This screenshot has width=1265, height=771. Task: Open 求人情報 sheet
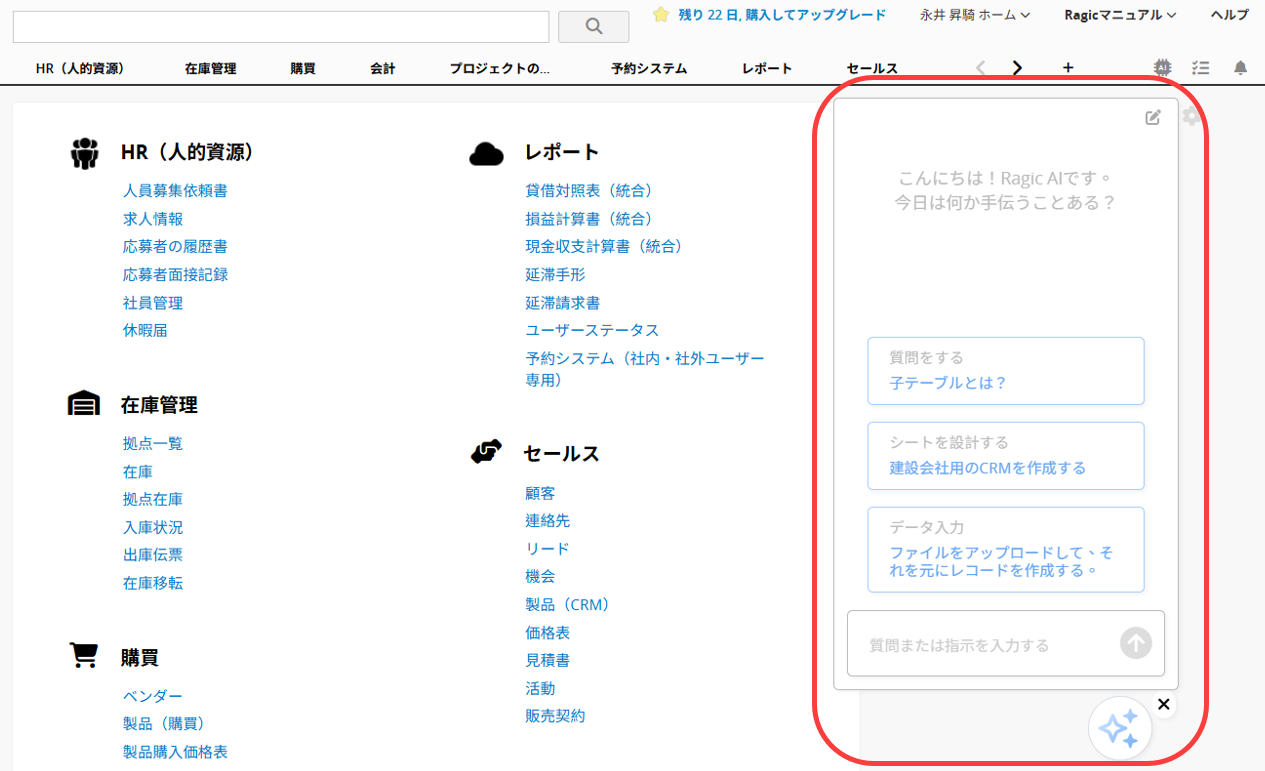tap(153, 218)
